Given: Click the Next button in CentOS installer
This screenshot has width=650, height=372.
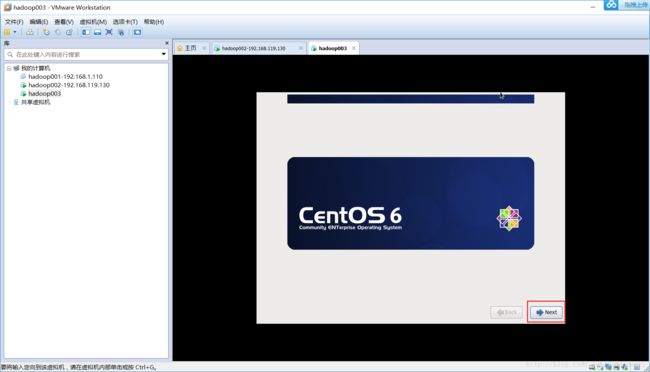Looking at the screenshot, I should click(546, 312).
